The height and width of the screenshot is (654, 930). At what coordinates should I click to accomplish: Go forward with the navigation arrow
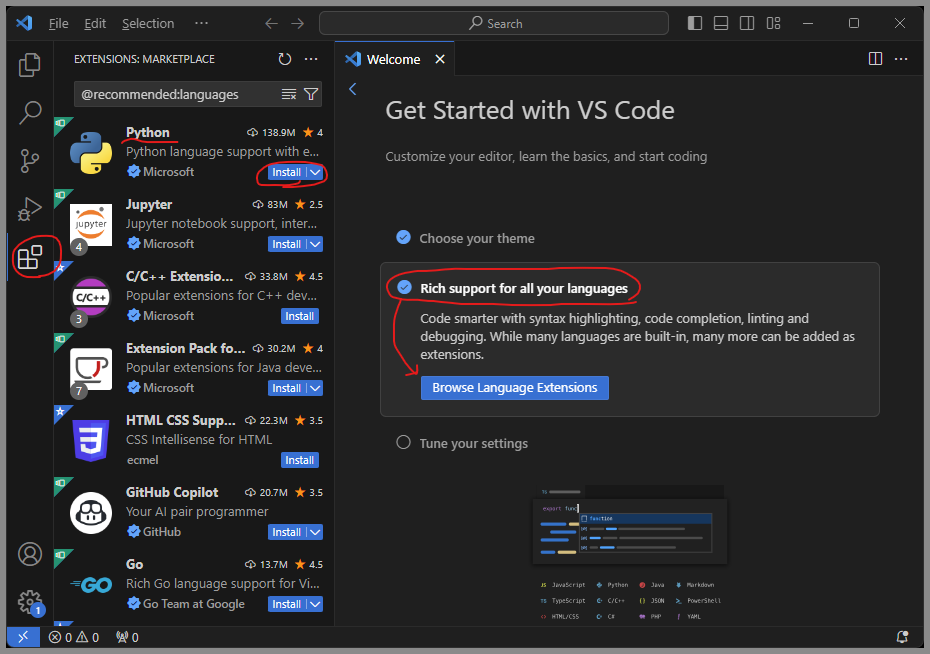298,23
